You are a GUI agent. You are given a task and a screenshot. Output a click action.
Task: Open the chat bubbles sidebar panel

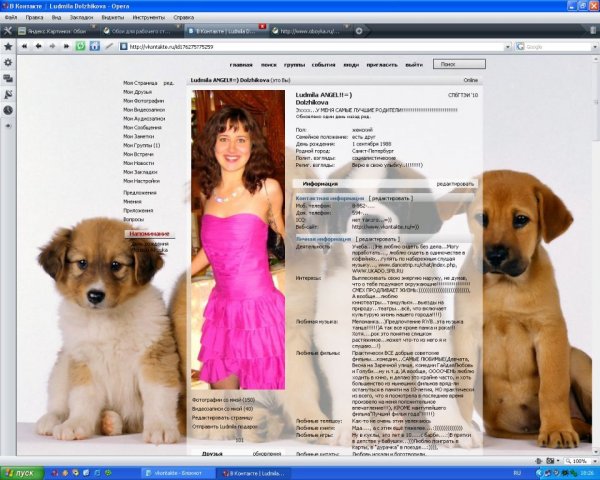click(8, 78)
